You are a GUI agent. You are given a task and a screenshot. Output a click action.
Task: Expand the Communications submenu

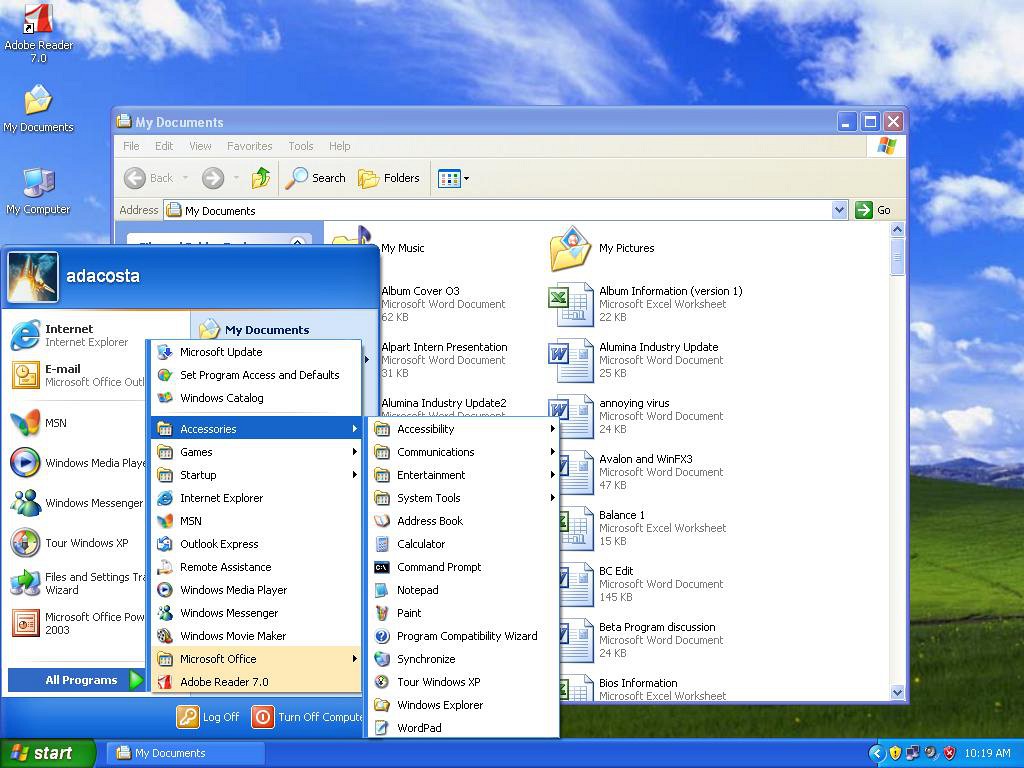(x=464, y=452)
